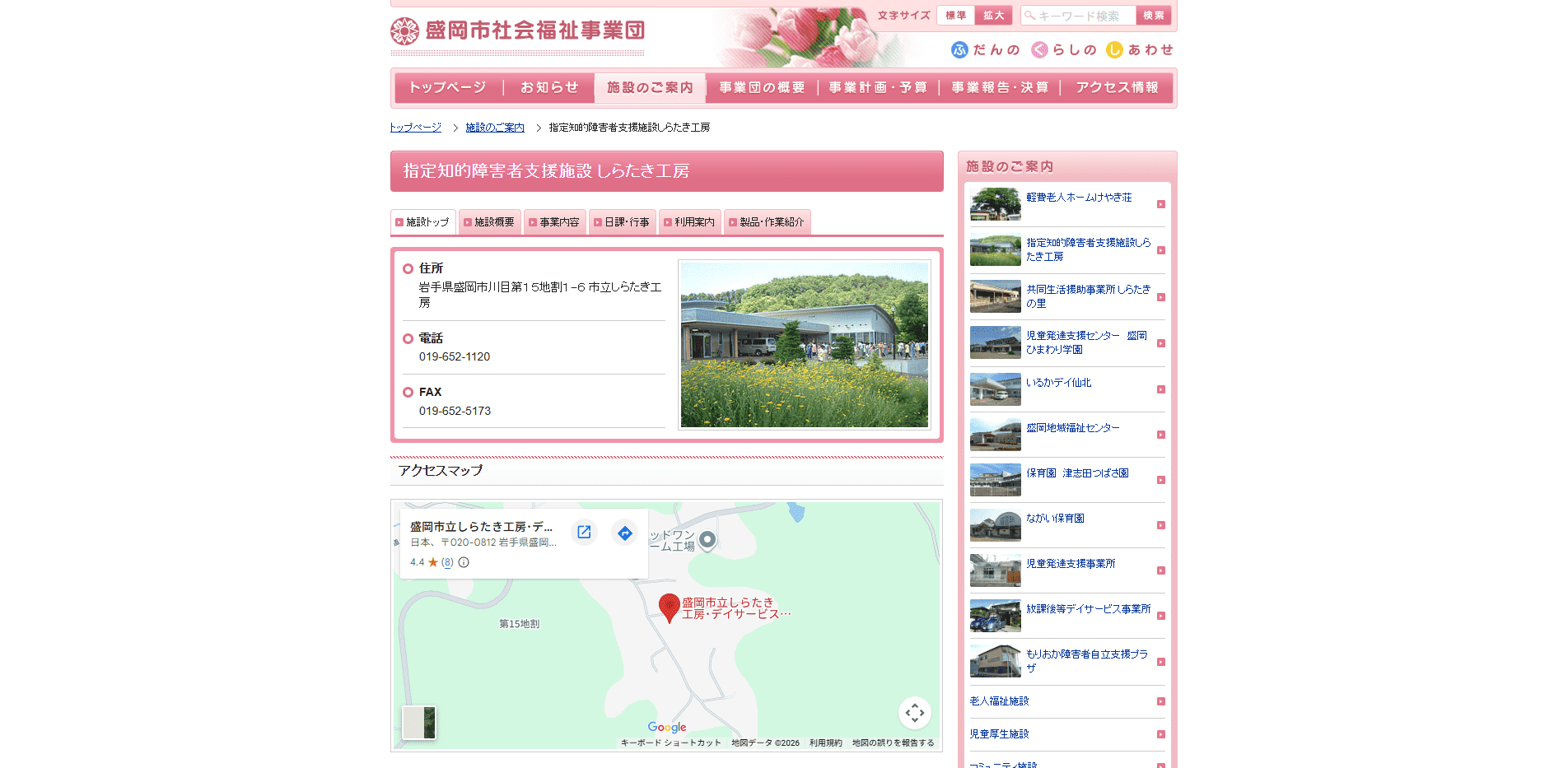Click the 軽費老人ホームけやき荘 thumbnail

(995, 204)
